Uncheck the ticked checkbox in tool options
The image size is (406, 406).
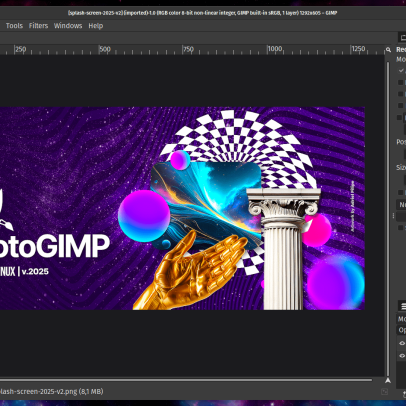click(401, 71)
